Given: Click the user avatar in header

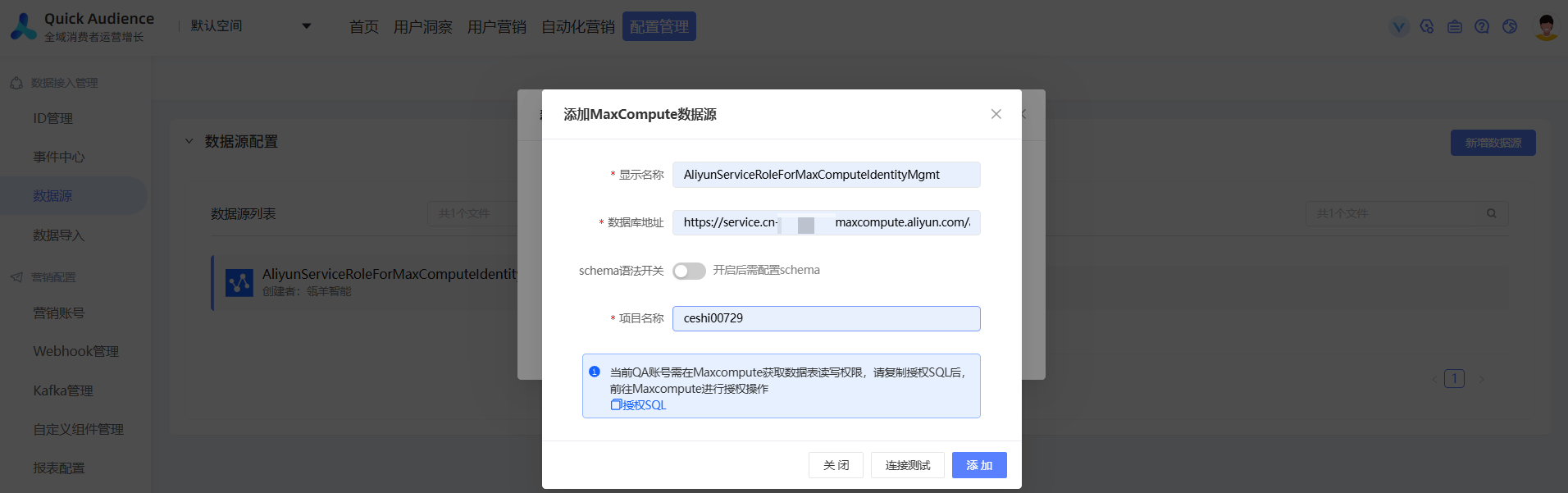Looking at the screenshot, I should (x=1547, y=26).
